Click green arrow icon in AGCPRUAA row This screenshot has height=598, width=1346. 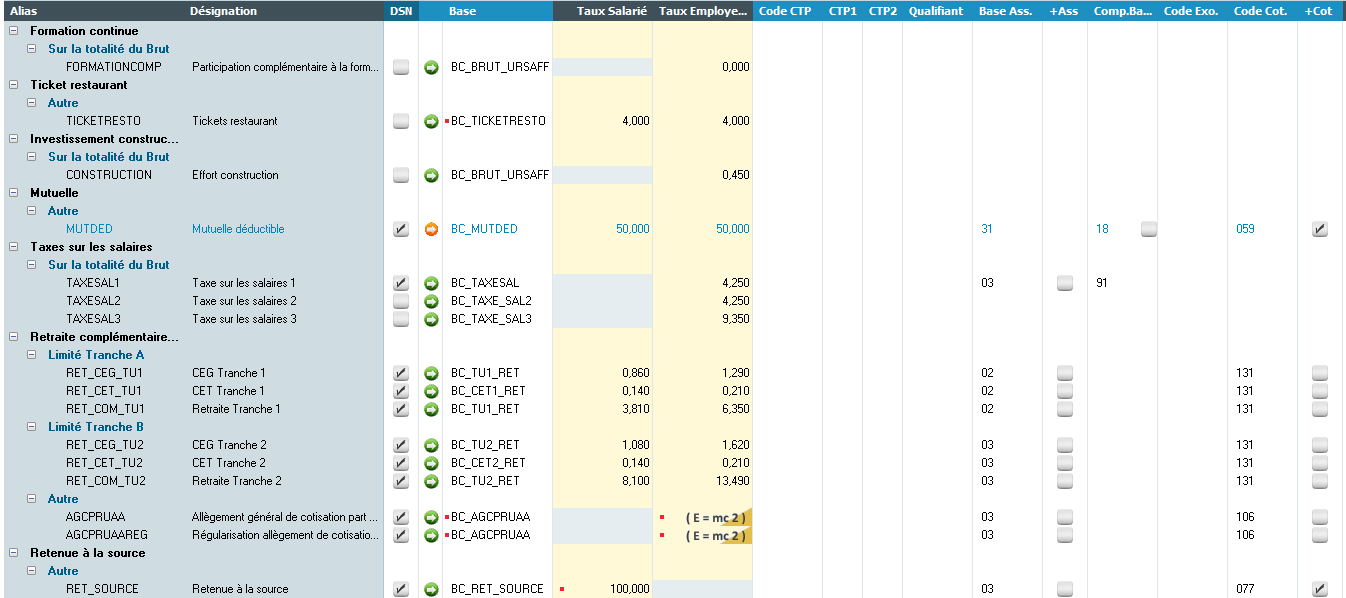coord(431,517)
